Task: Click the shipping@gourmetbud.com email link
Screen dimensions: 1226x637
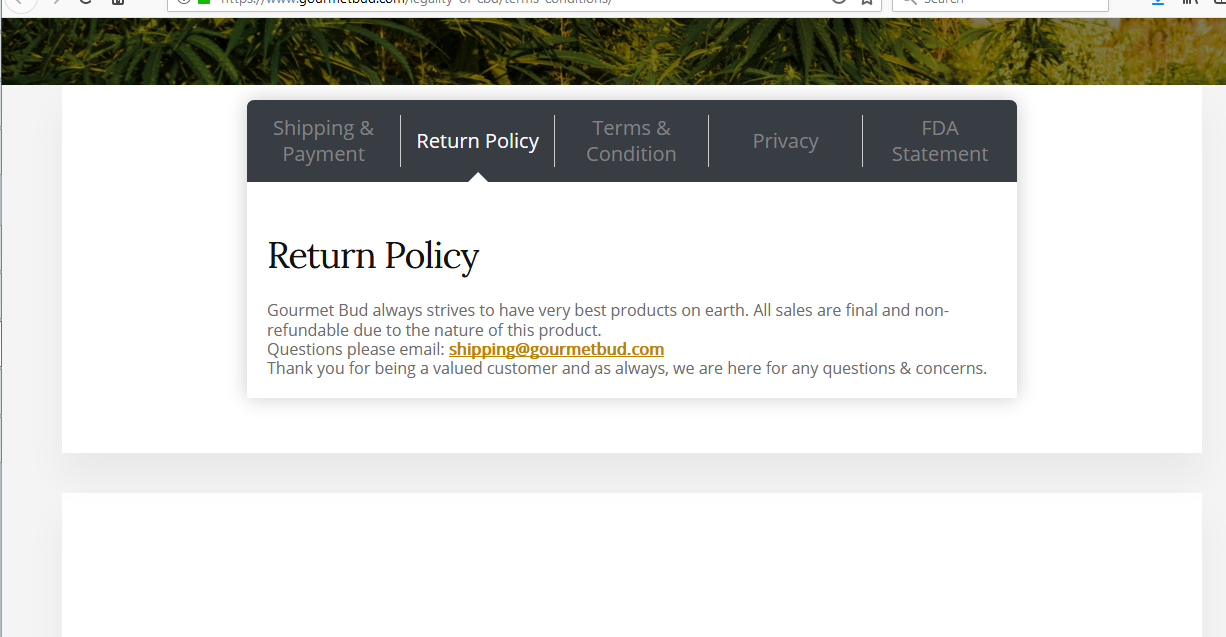Action: (556, 349)
